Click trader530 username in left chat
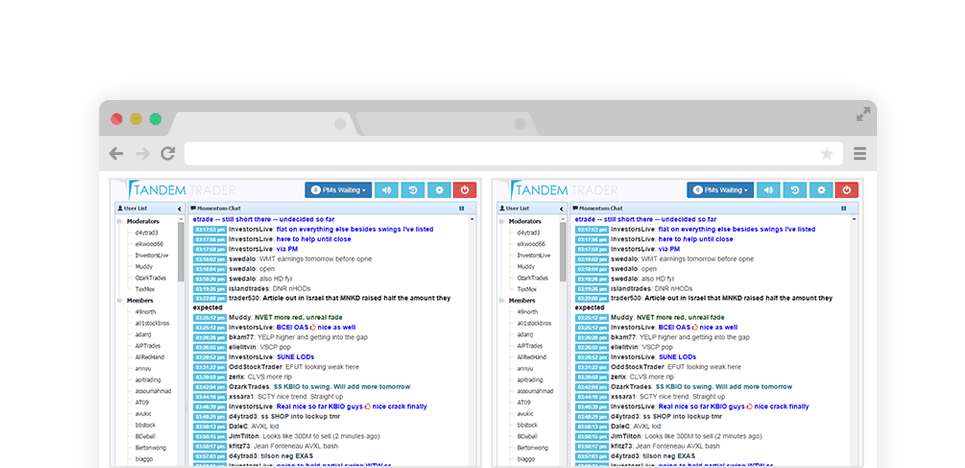Screen dimensions: 965x468 click(244, 298)
